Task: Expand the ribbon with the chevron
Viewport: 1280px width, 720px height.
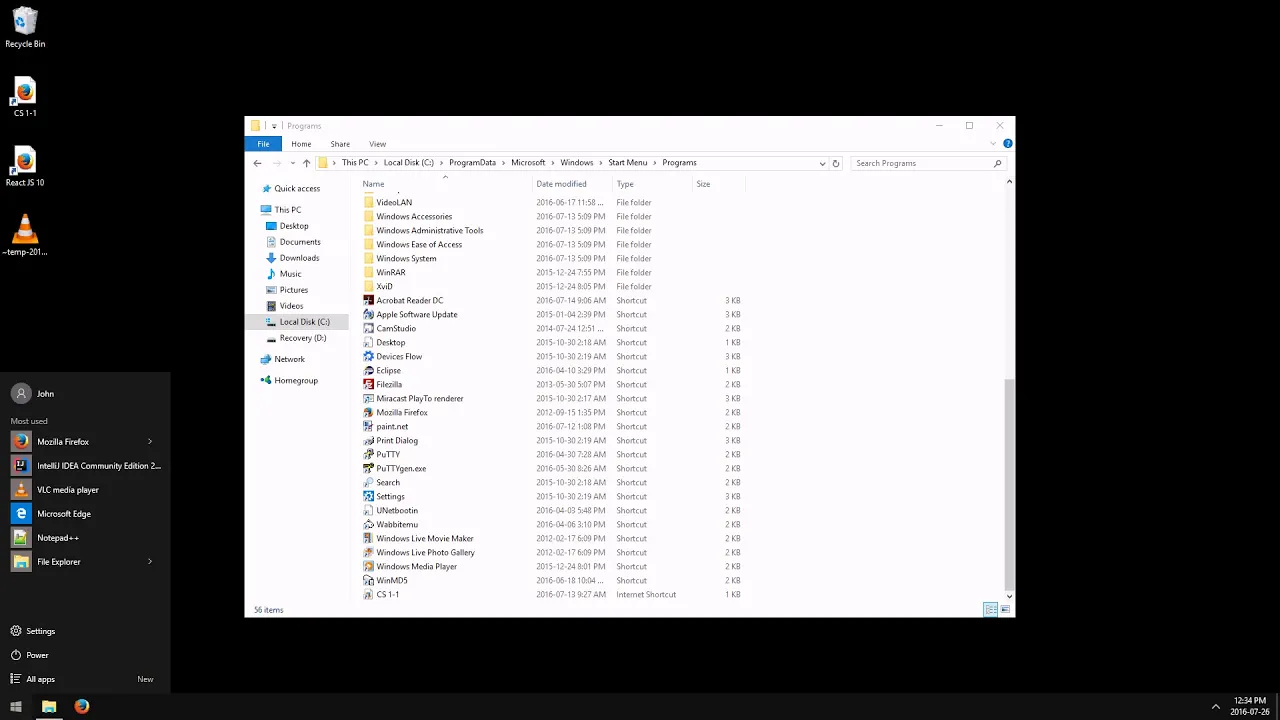Action: point(993,144)
